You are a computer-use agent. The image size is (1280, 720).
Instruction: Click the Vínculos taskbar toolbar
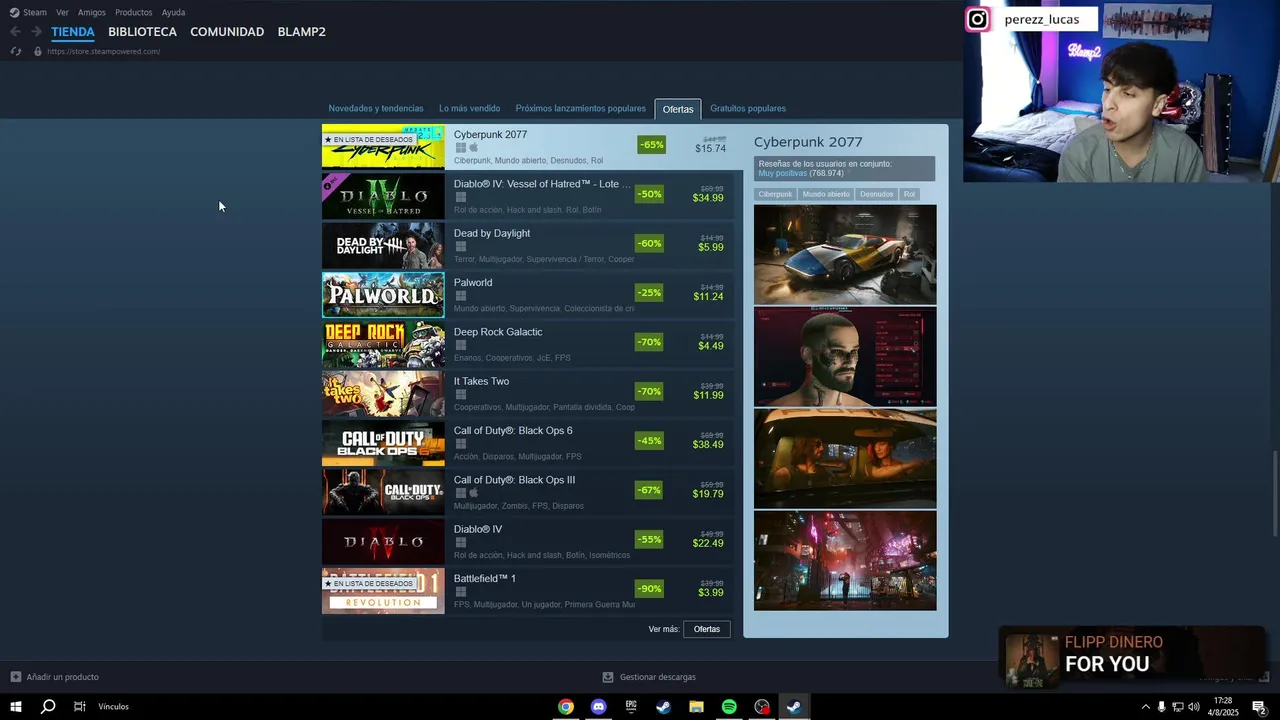click(113, 707)
